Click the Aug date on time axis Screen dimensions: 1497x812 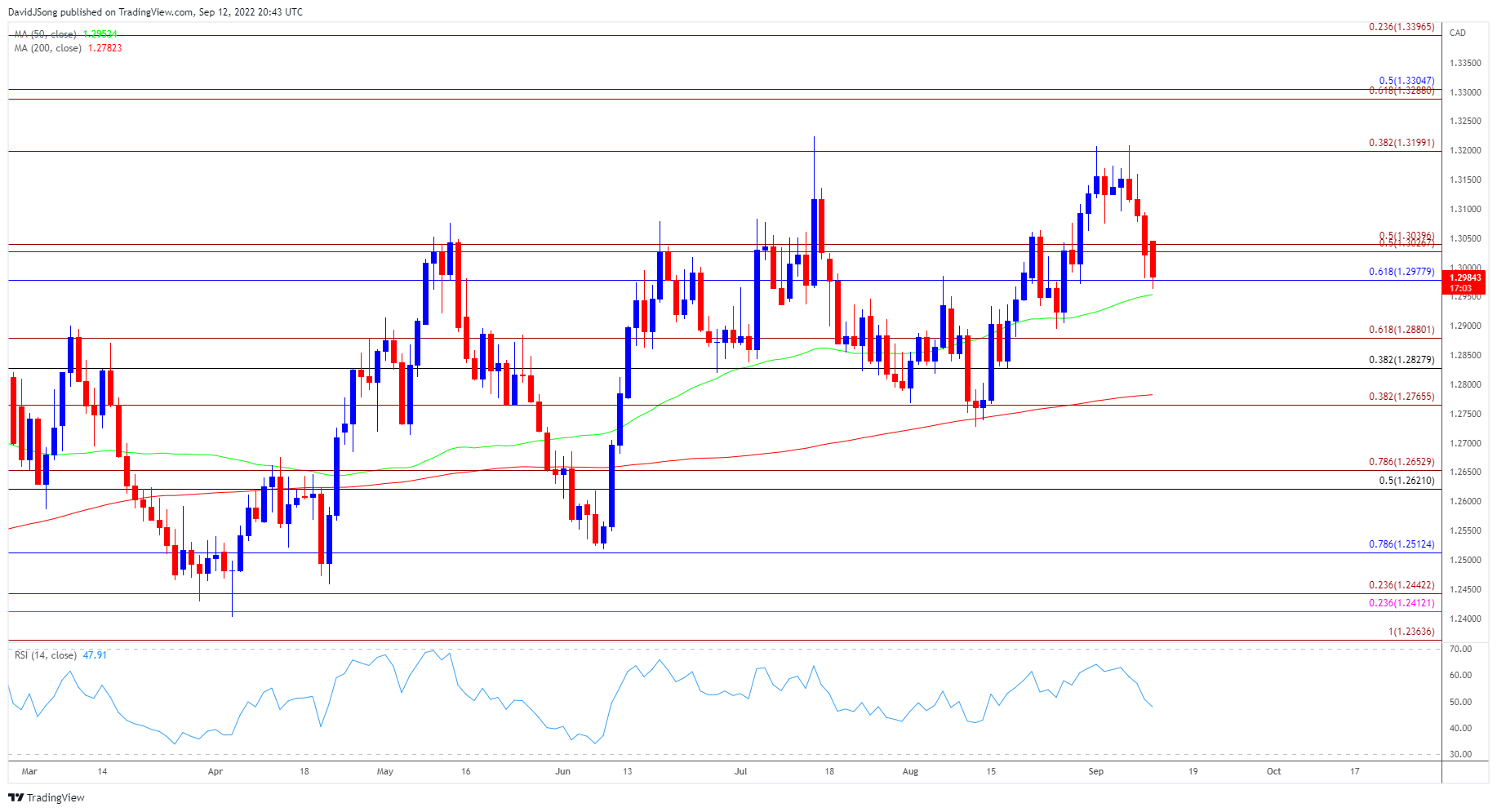911,771
